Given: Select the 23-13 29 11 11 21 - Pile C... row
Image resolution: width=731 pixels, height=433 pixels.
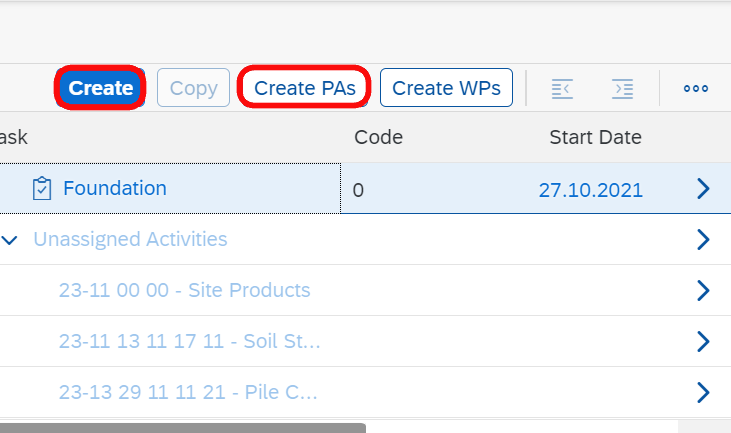Looking at the screenshot, I should tap(188, 392).
